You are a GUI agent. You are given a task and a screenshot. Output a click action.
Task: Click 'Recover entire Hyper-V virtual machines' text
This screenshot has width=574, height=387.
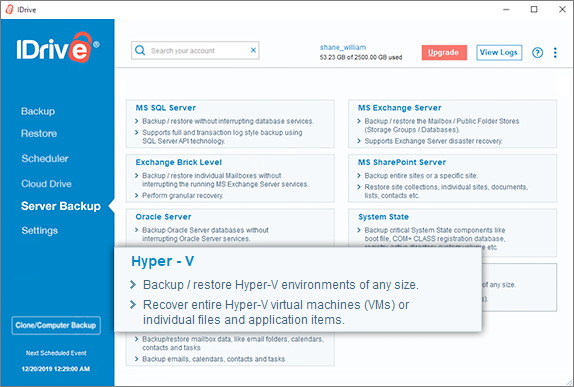point(252,305)
